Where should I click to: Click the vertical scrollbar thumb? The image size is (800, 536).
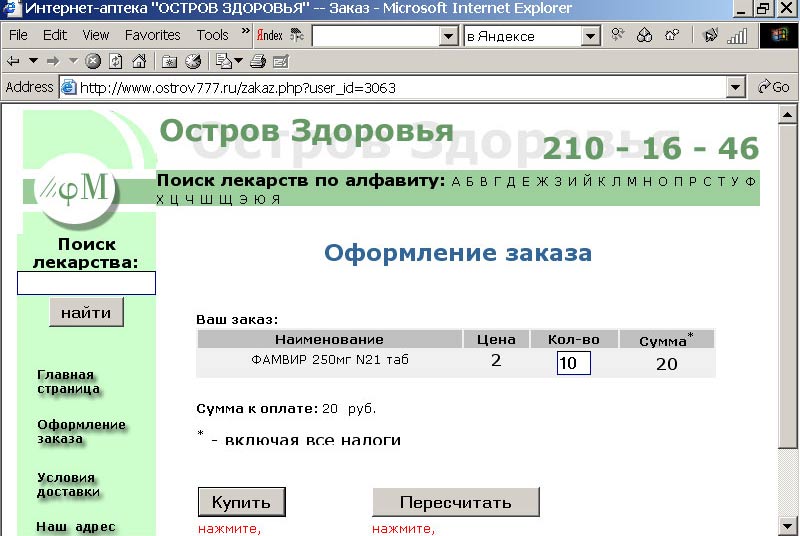(788, 287)
